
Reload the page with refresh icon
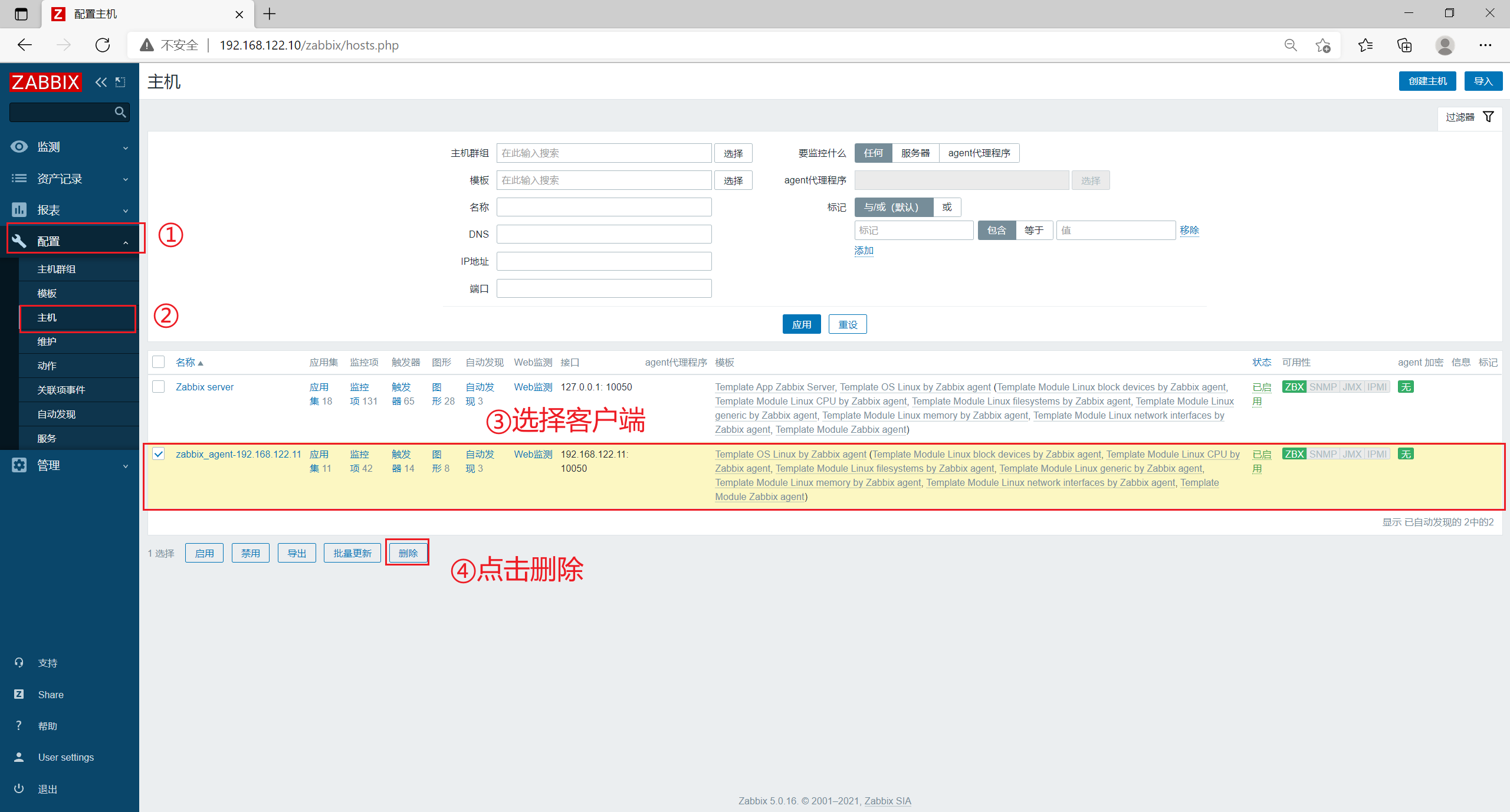click(103, 45)
